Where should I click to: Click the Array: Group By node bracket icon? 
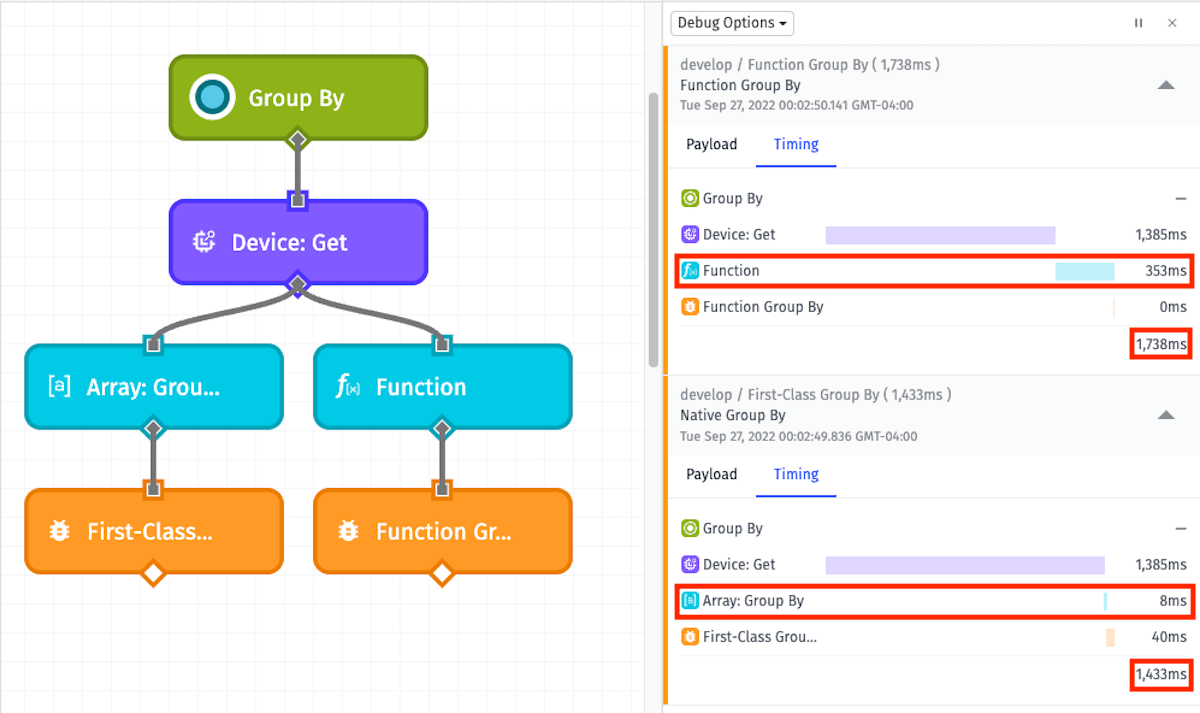click(59, 387)
